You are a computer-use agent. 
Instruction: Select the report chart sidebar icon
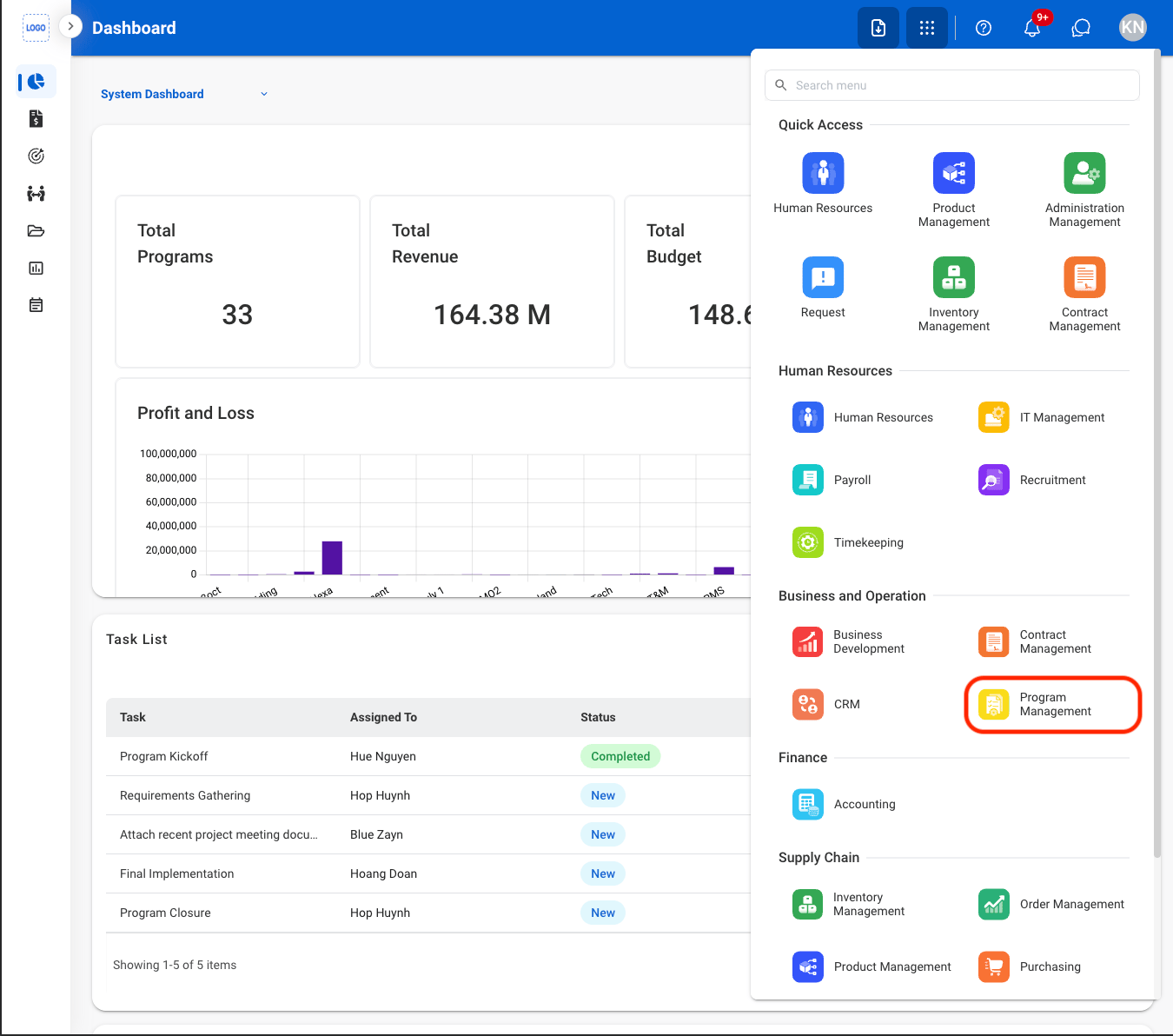pos(36,269)
